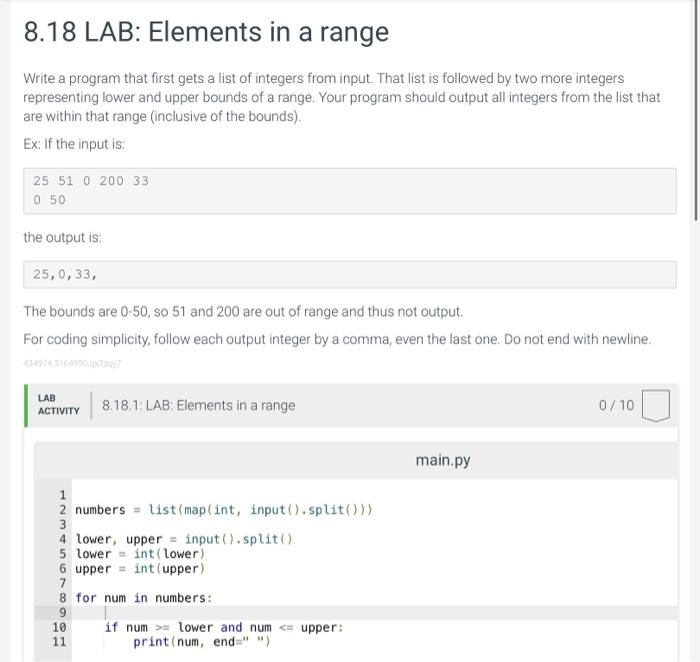Image resolution: width=700 pixels, height=662 pixels.
Task: Click the title '8.18.1: LAB: Elements in a range'
Action: pyautogui.click(x=199, y=405)
